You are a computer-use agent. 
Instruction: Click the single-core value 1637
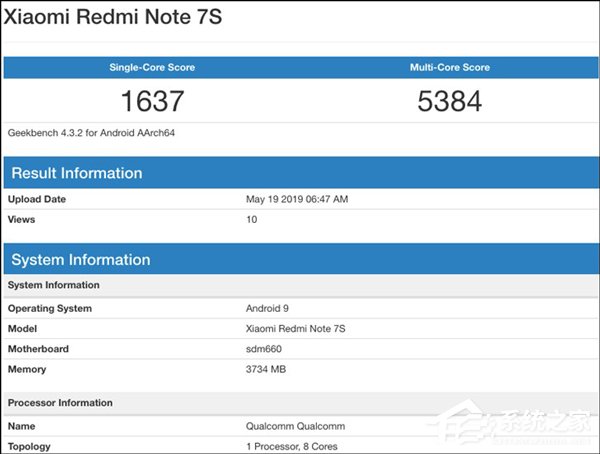(x=152, y=101)
